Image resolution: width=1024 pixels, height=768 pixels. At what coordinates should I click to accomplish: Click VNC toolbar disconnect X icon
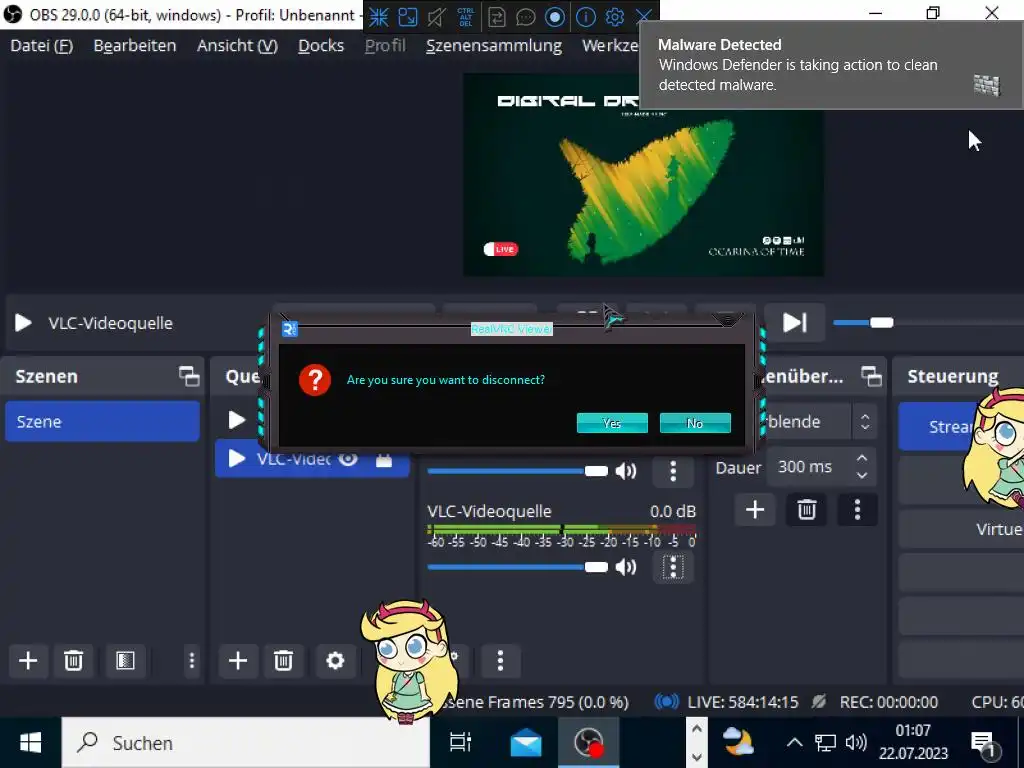(644, 17)
